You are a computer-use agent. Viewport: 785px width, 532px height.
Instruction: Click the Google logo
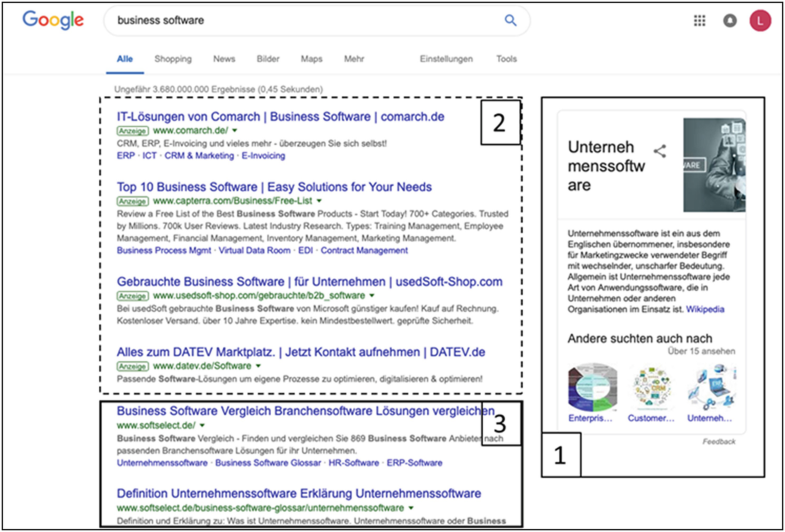click(53, 20)
